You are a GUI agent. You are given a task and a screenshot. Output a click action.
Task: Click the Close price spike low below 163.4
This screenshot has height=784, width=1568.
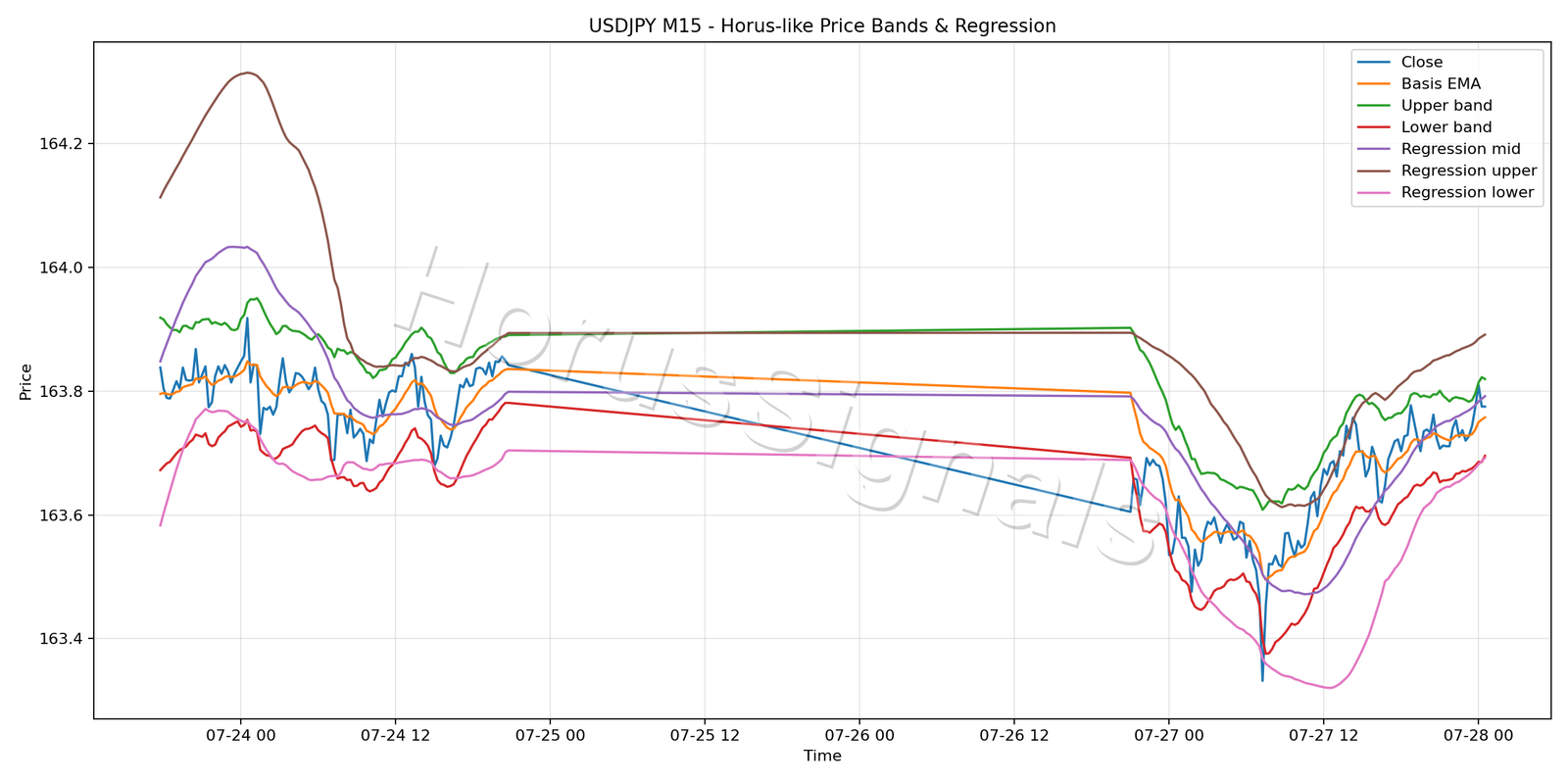[1262, 680]
